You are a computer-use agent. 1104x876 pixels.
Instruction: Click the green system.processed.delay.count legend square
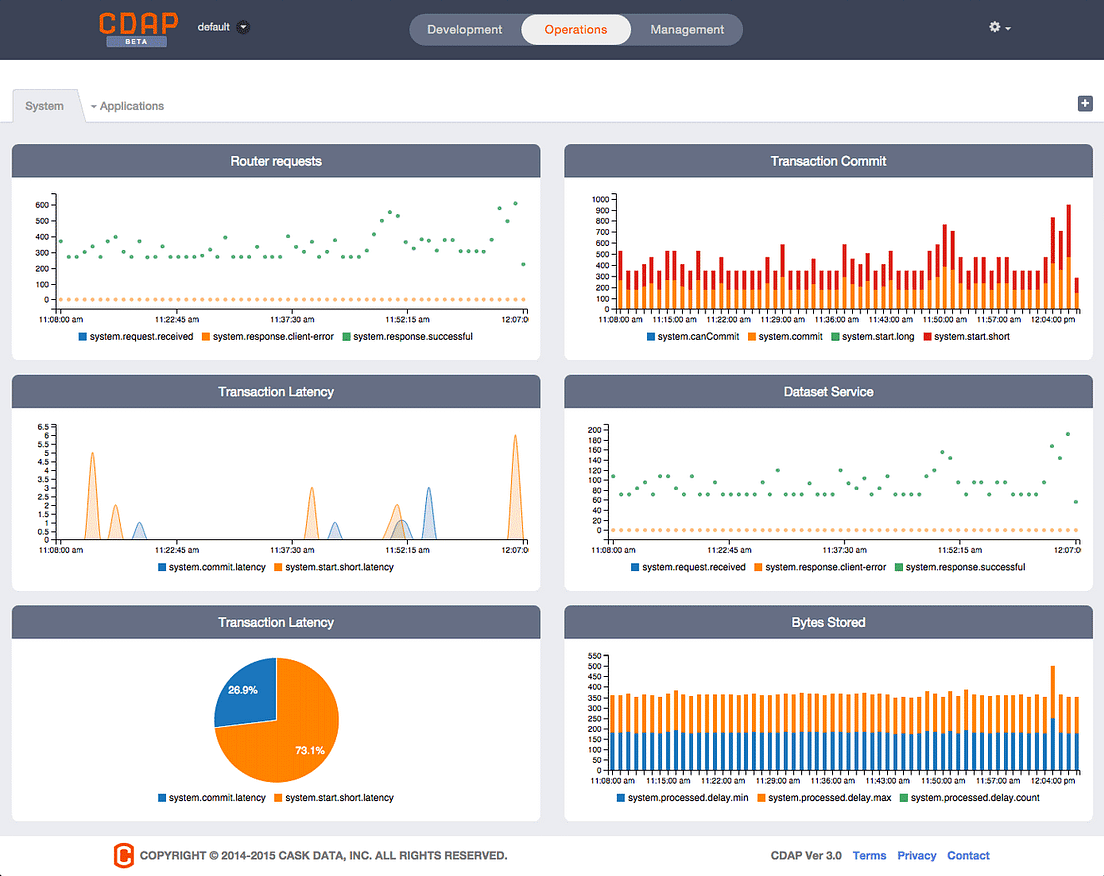coord(904,798)
